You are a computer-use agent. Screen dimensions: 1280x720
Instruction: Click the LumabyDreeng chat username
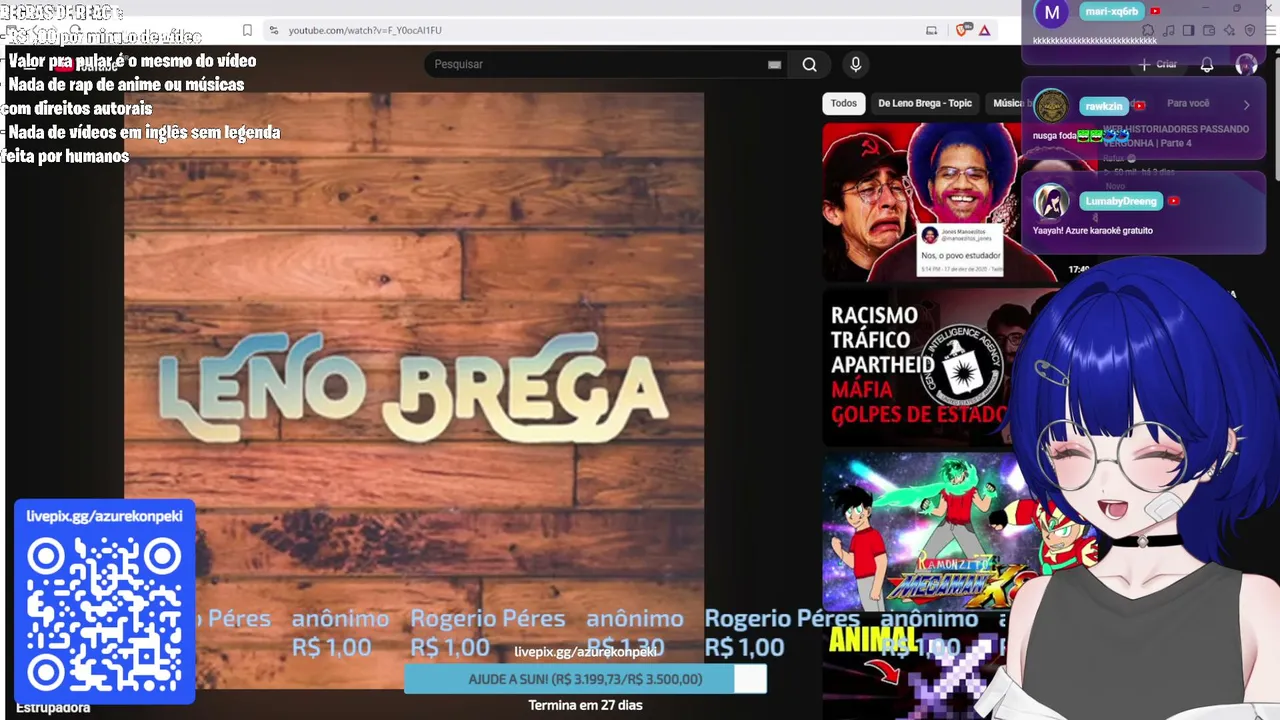[1121, 201]
